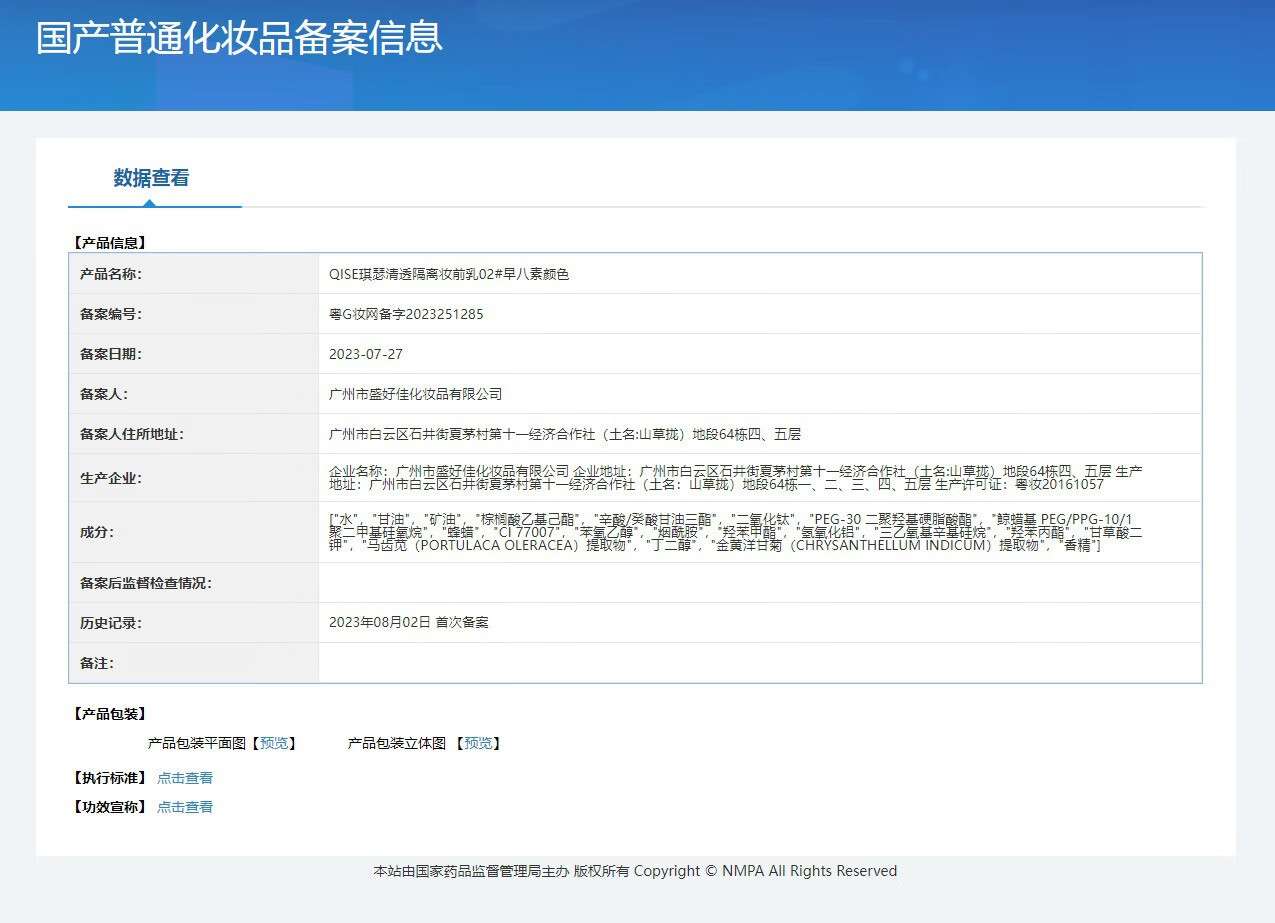This screenshot has height=923, width=1275.
Task: Open 产品包装立体图 预览 link
Action: tap(478, 743)
